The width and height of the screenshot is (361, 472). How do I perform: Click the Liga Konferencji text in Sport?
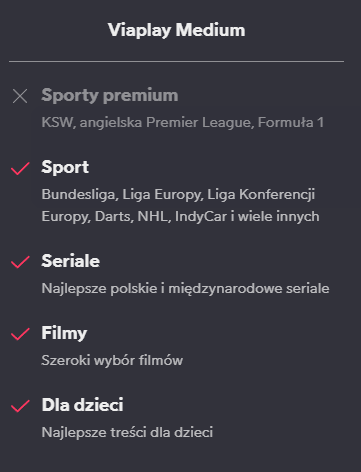(x=261, y=195)
